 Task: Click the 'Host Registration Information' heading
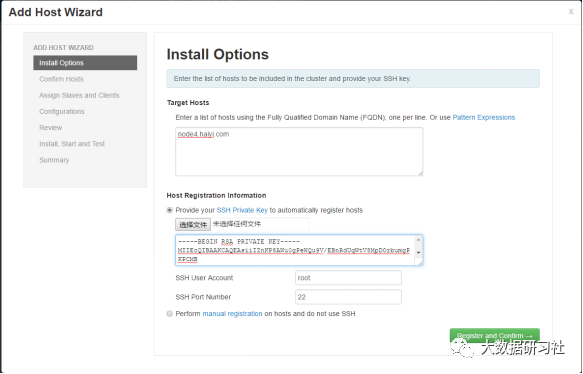[216, 196]
